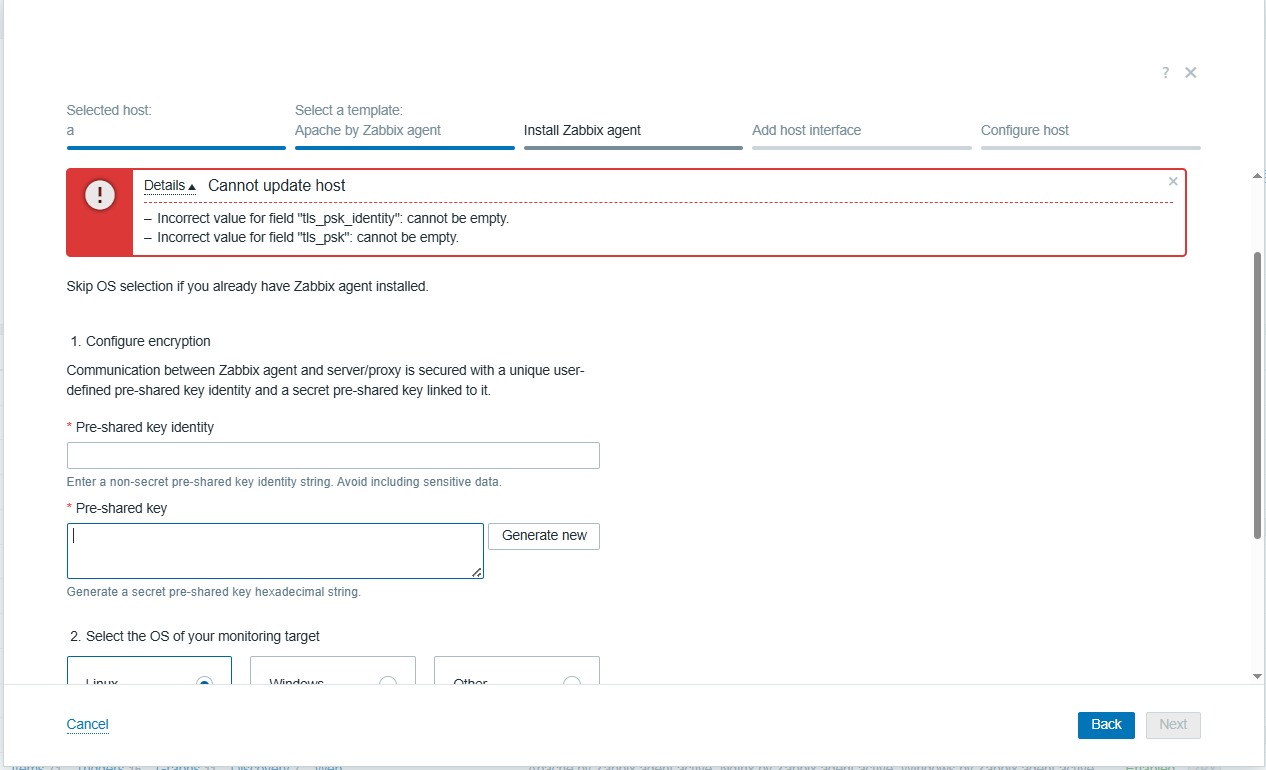Click the scrollbar up arrow

point(1258,177)
